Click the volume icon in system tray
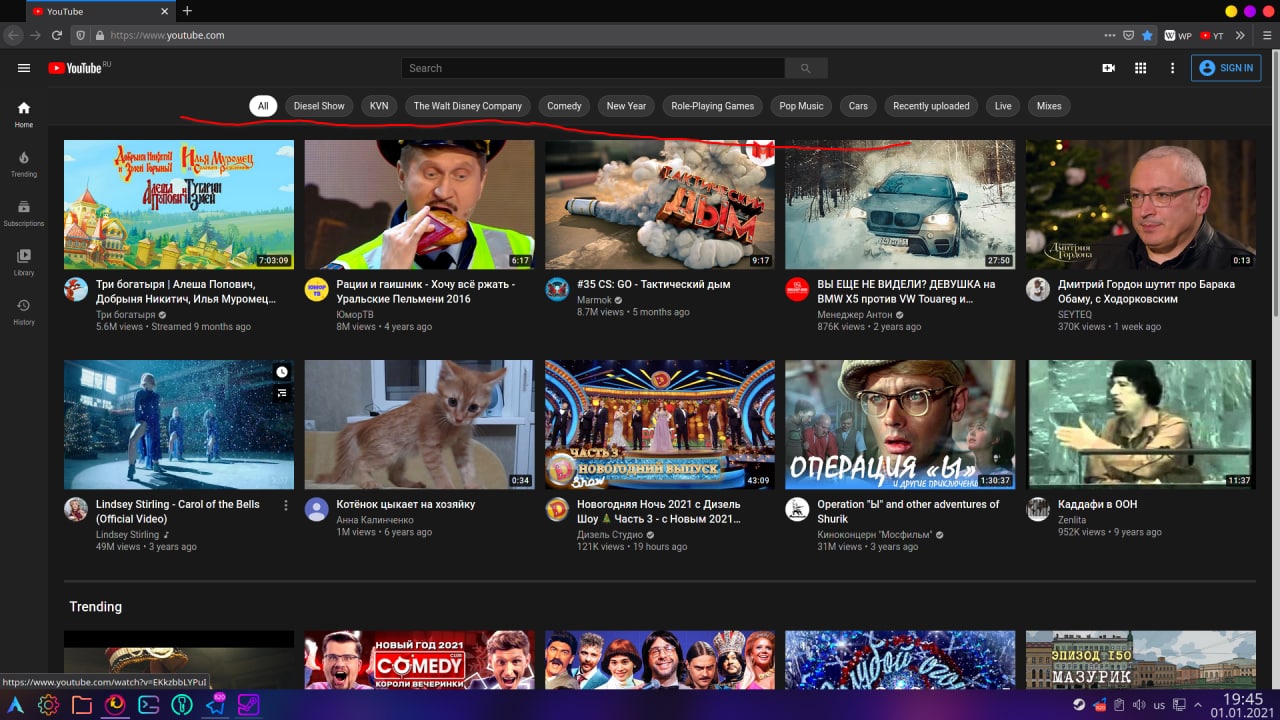The width and height of the screenshot is (1280, 720). click(x=1138, y=705)
